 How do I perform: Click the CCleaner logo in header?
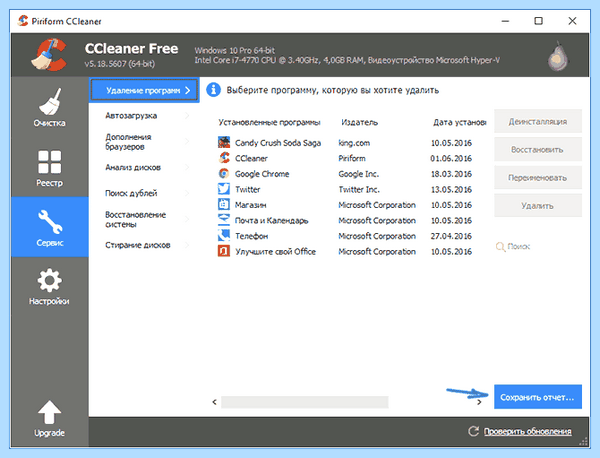point(49,55)
